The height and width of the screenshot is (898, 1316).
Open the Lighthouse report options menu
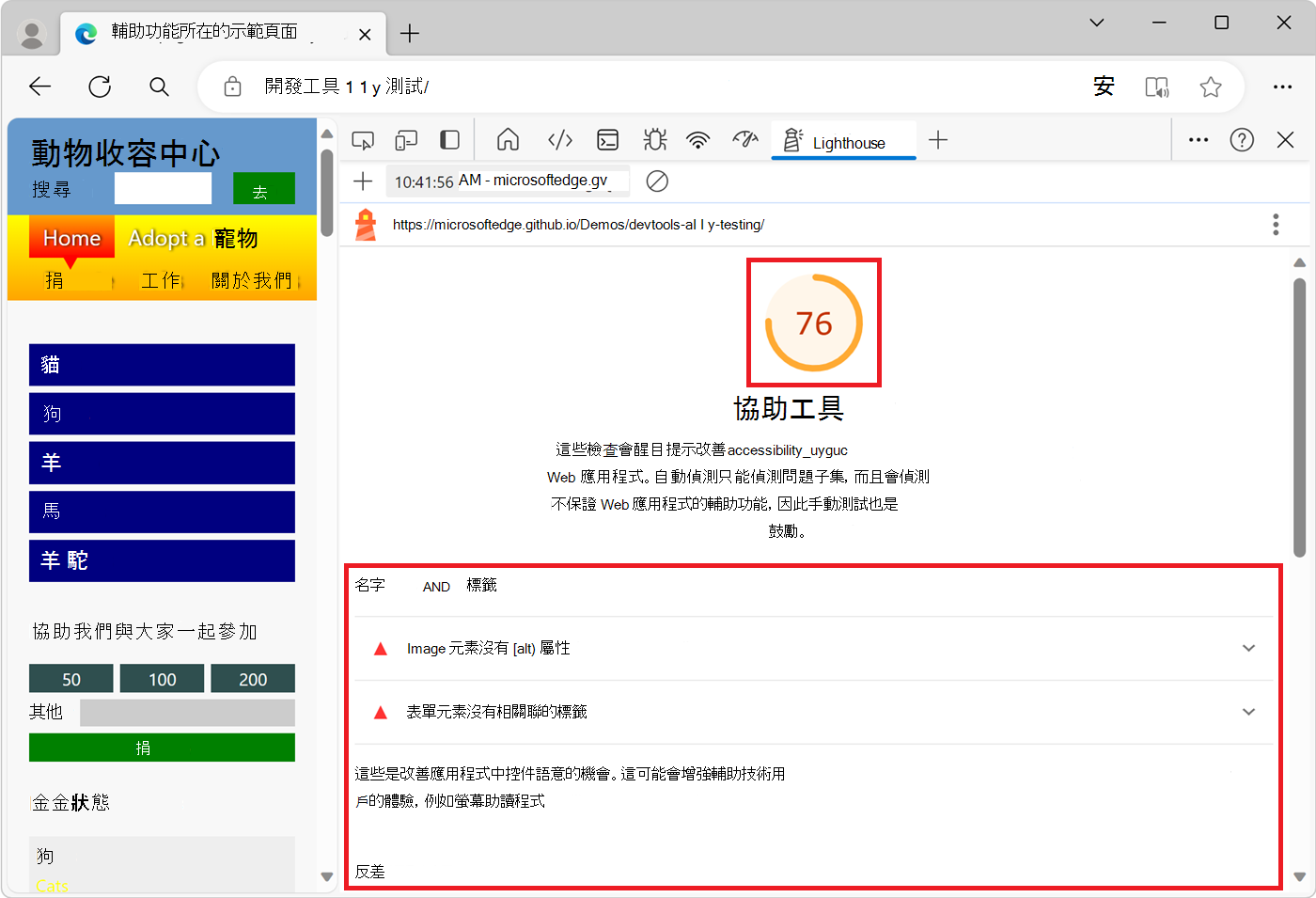coord(1275,225)
